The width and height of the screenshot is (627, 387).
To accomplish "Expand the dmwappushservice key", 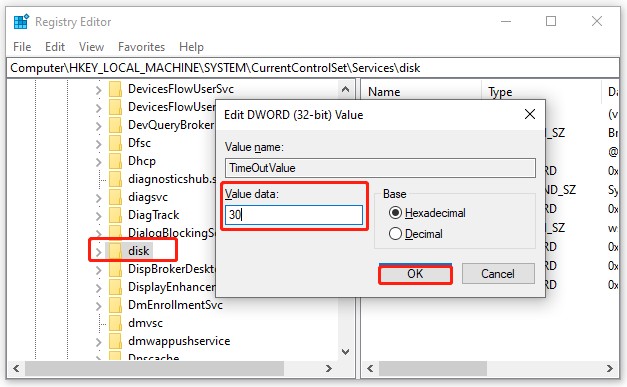I will click(x=98, y=342).
